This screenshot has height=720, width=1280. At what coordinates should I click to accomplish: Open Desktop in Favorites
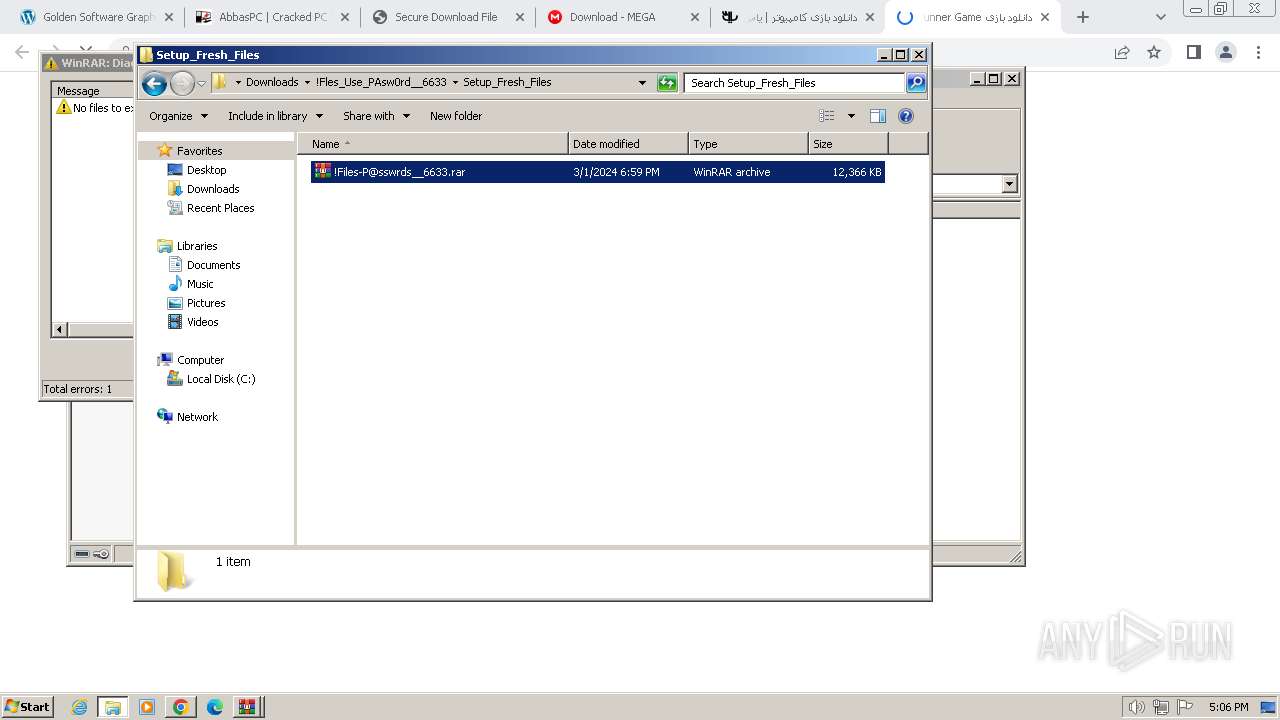pos(206,170)
